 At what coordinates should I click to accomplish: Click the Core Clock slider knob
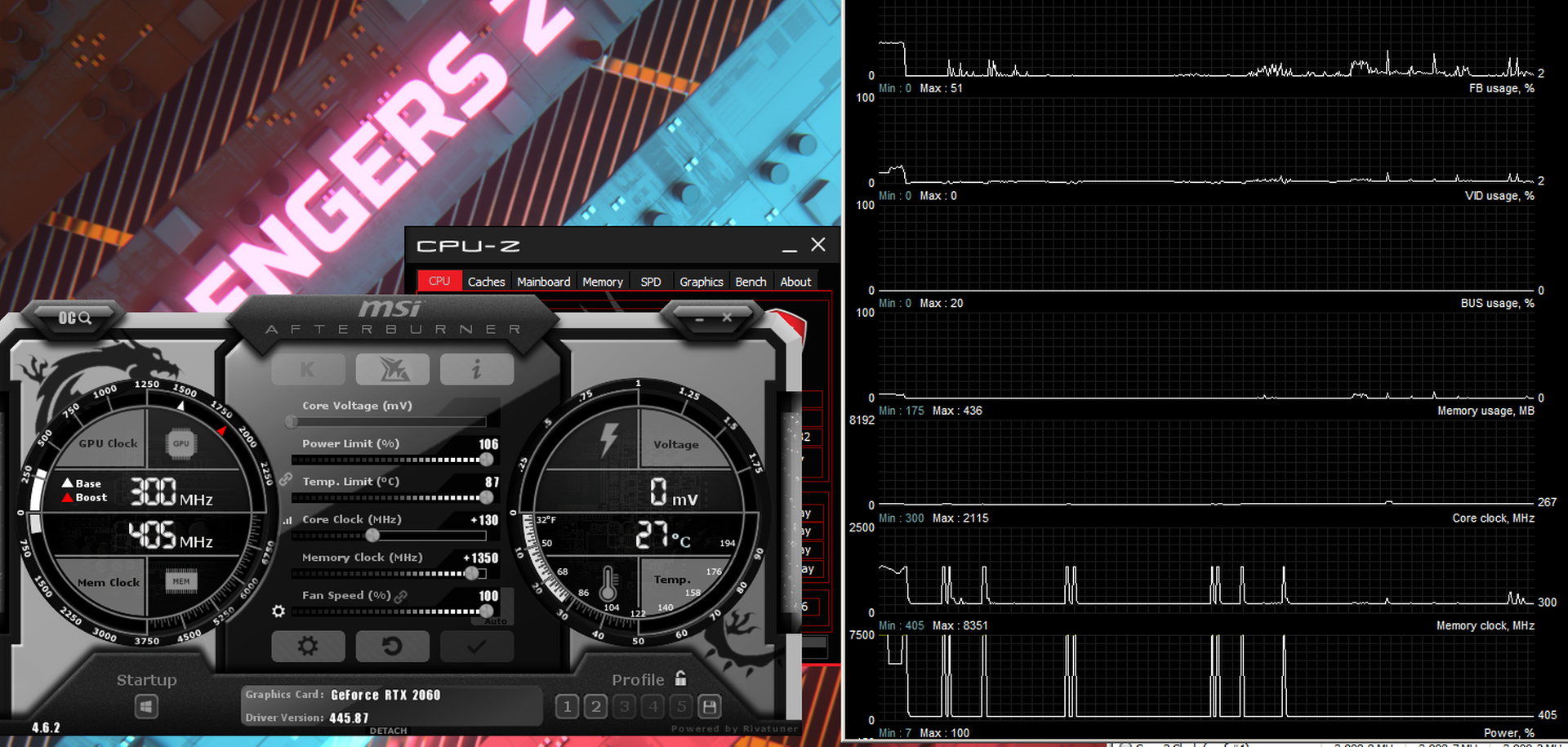coord(372,536)
